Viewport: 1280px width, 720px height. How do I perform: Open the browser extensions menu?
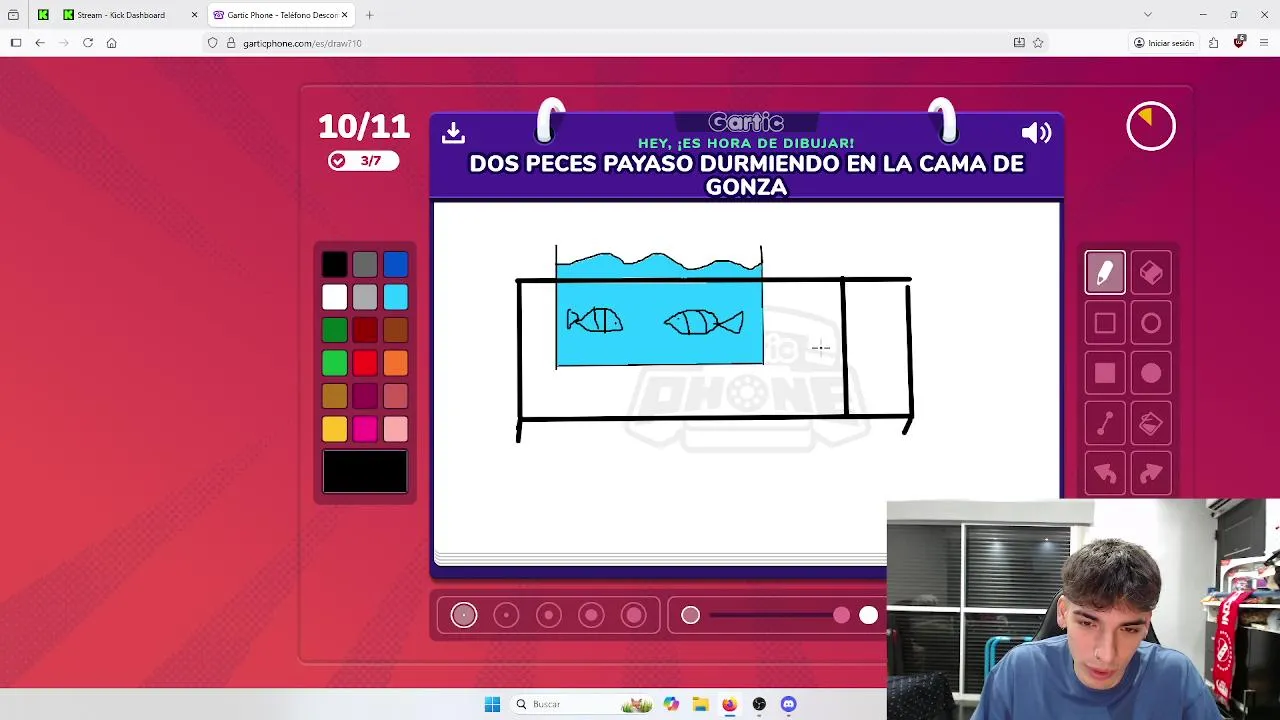click(x=1213, y=43)
